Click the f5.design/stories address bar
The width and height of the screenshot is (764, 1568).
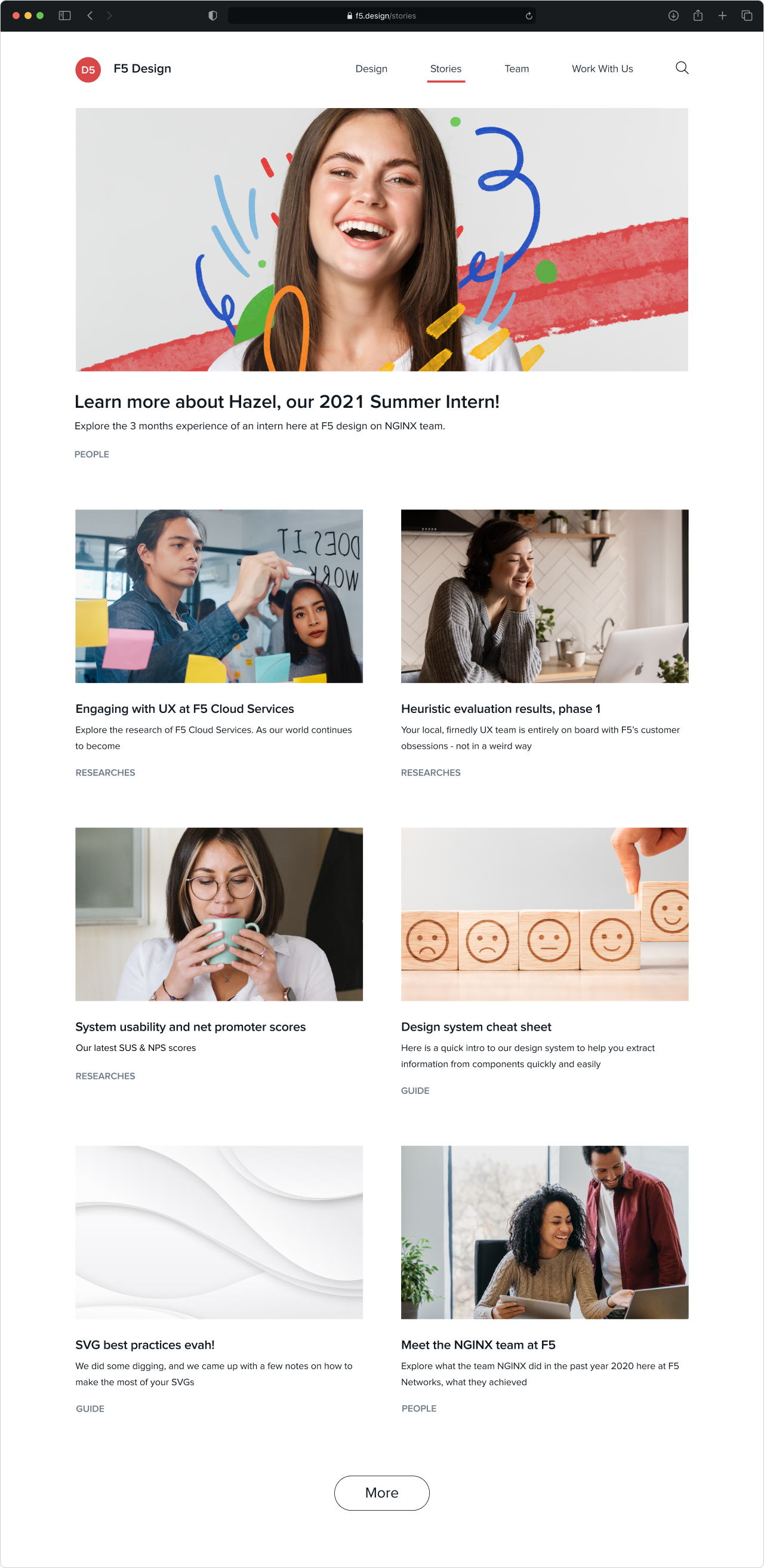(381, 16)
